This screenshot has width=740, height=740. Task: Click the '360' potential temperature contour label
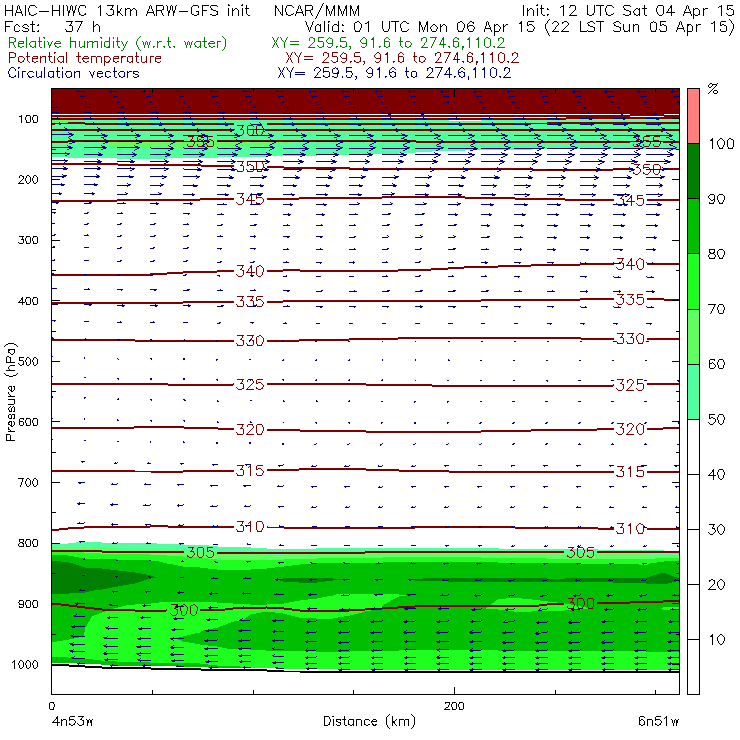point(250,130)
